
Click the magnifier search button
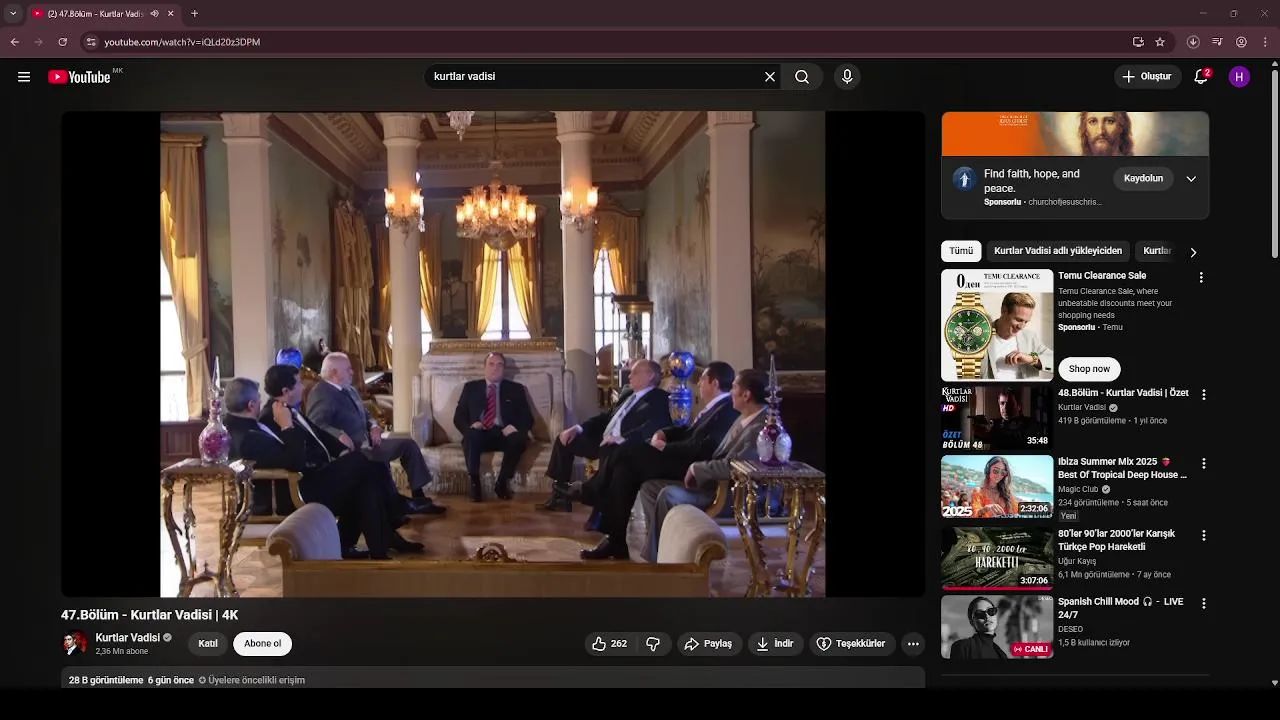(802, 77)
